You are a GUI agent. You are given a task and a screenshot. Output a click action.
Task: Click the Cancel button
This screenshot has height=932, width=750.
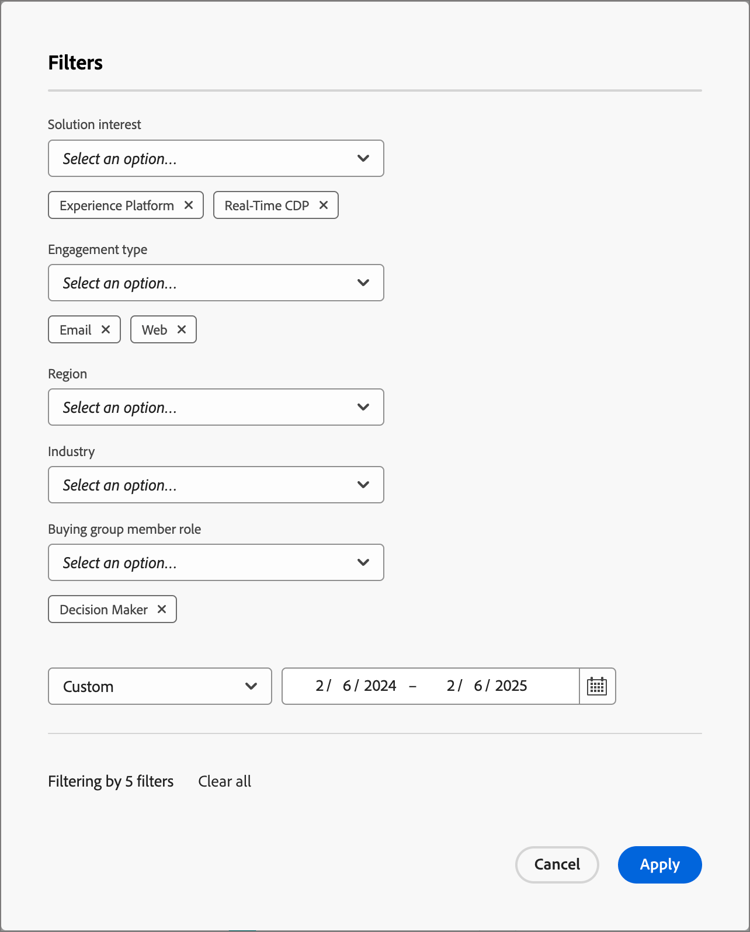tap(557, 864)
